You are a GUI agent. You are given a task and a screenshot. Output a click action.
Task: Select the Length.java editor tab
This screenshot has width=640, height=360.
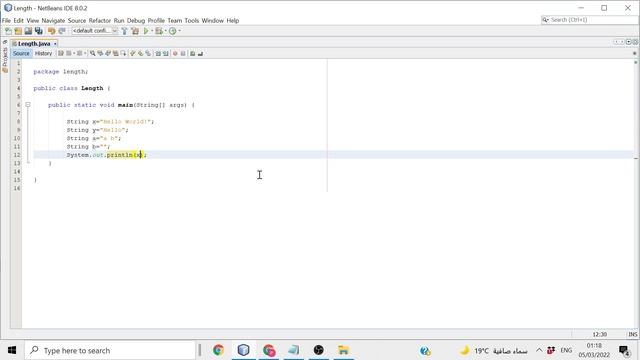point(34,44)
